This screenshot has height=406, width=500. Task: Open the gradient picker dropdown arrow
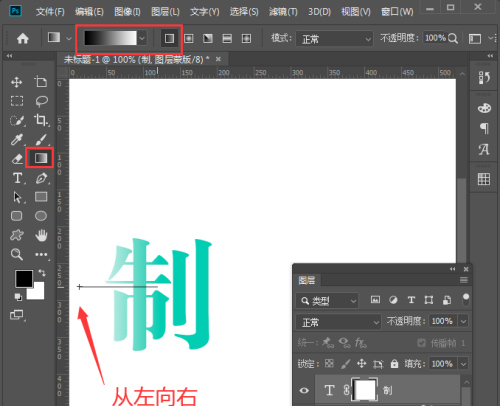click(142, 39)
